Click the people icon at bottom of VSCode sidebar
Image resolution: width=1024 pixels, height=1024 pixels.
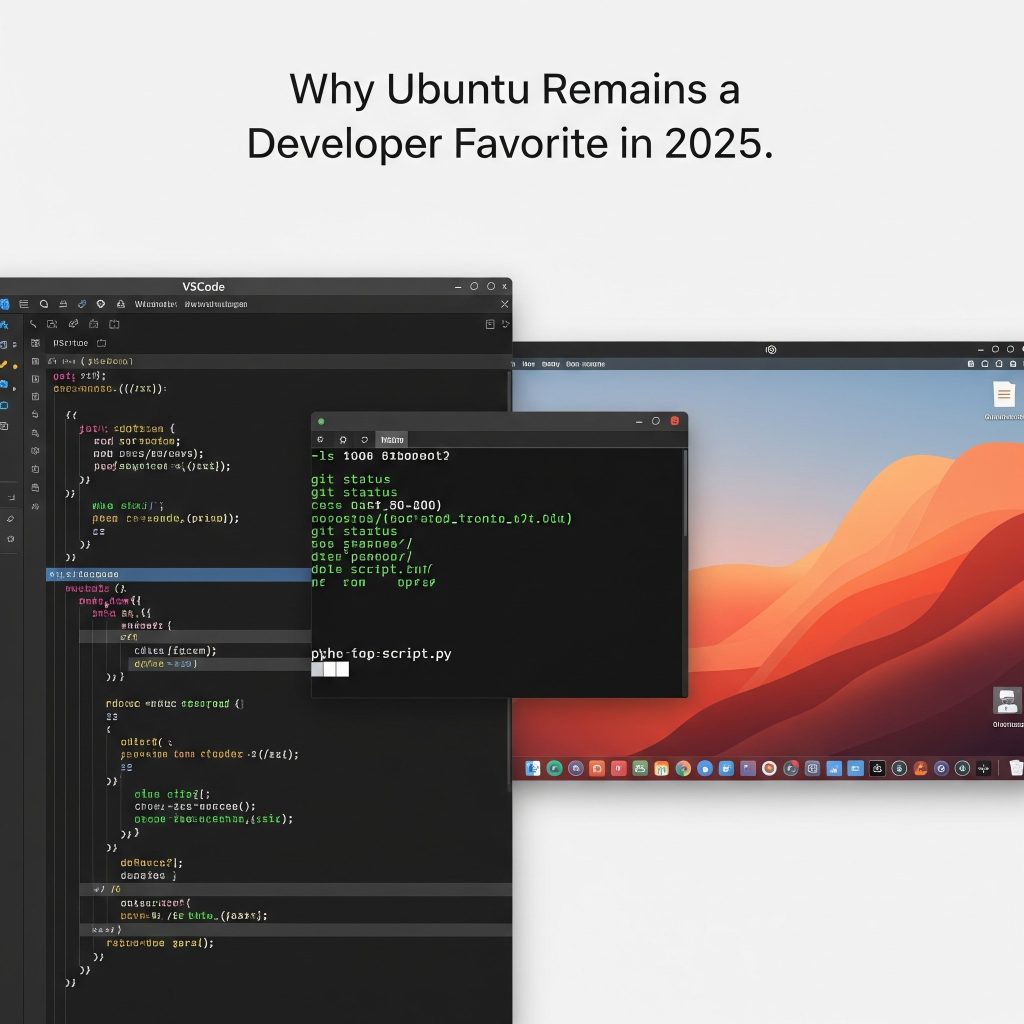35,506
